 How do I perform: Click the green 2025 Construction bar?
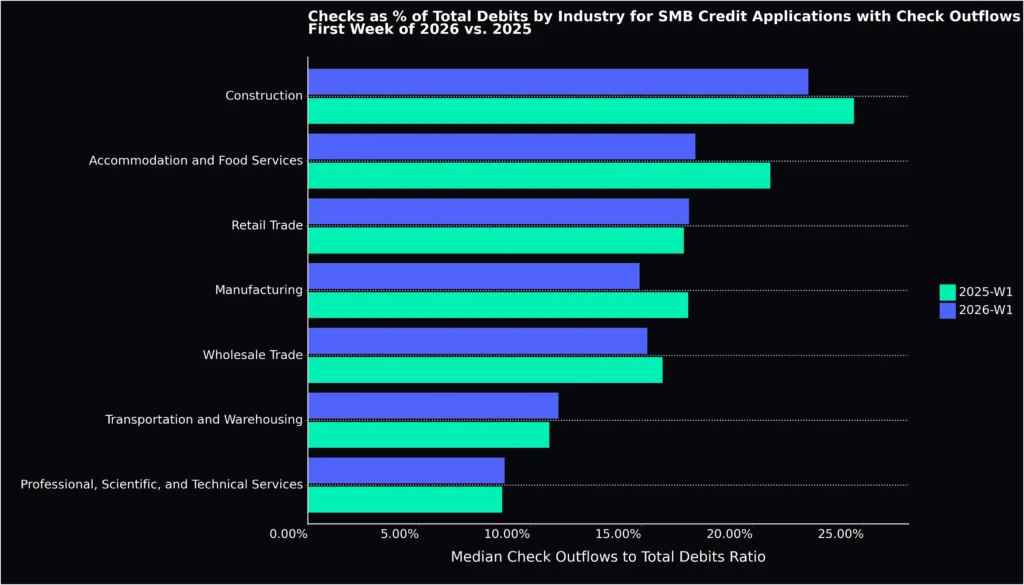[581, 110]
